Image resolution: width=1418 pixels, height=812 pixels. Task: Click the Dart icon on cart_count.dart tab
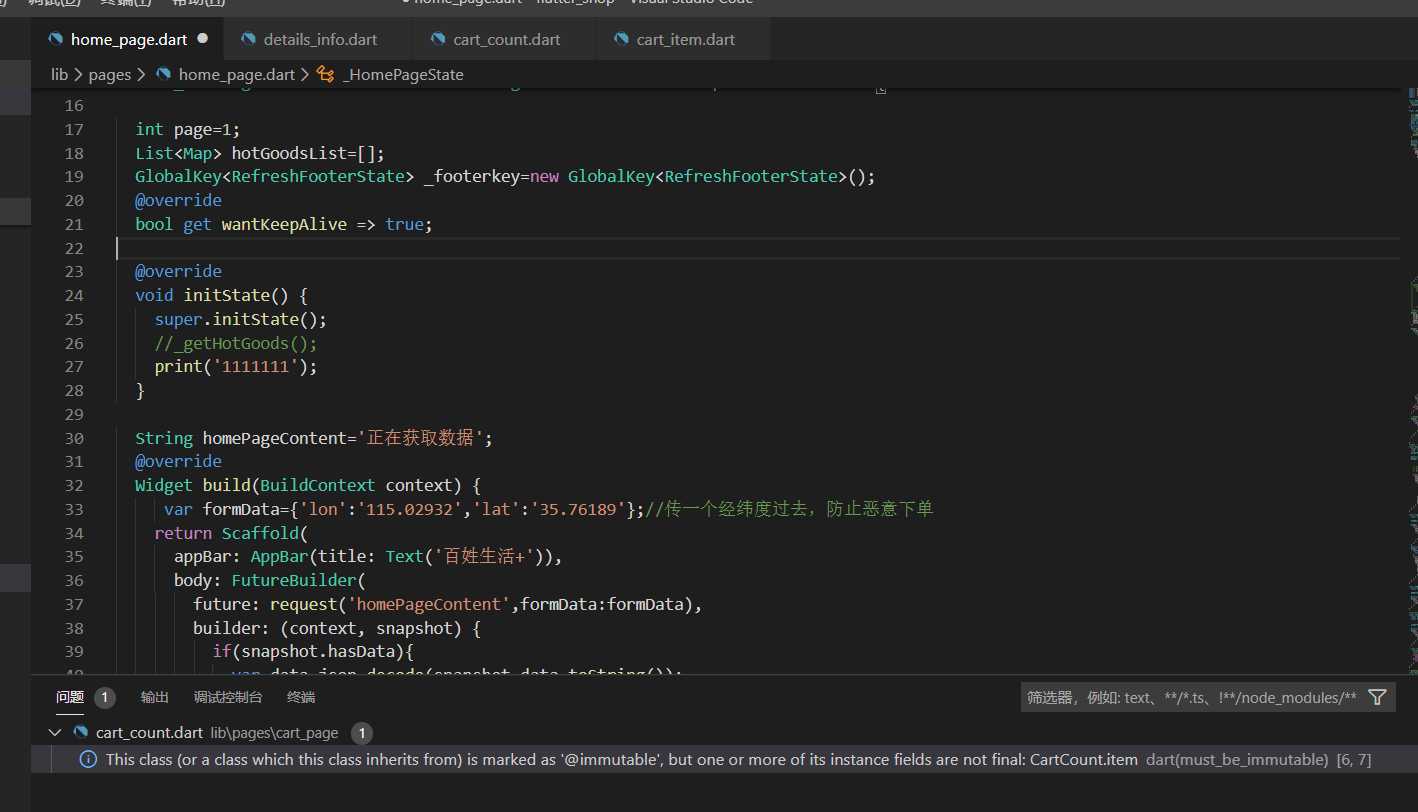[437, 40]
